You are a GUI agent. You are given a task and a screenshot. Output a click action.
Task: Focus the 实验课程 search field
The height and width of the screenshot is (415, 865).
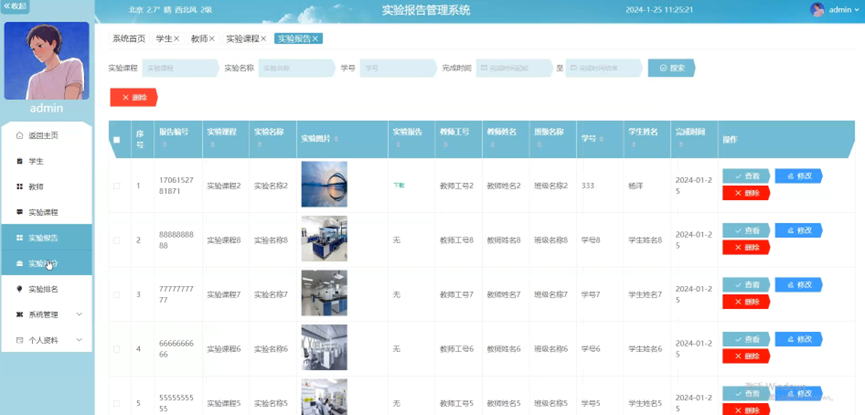pos(180,68)
